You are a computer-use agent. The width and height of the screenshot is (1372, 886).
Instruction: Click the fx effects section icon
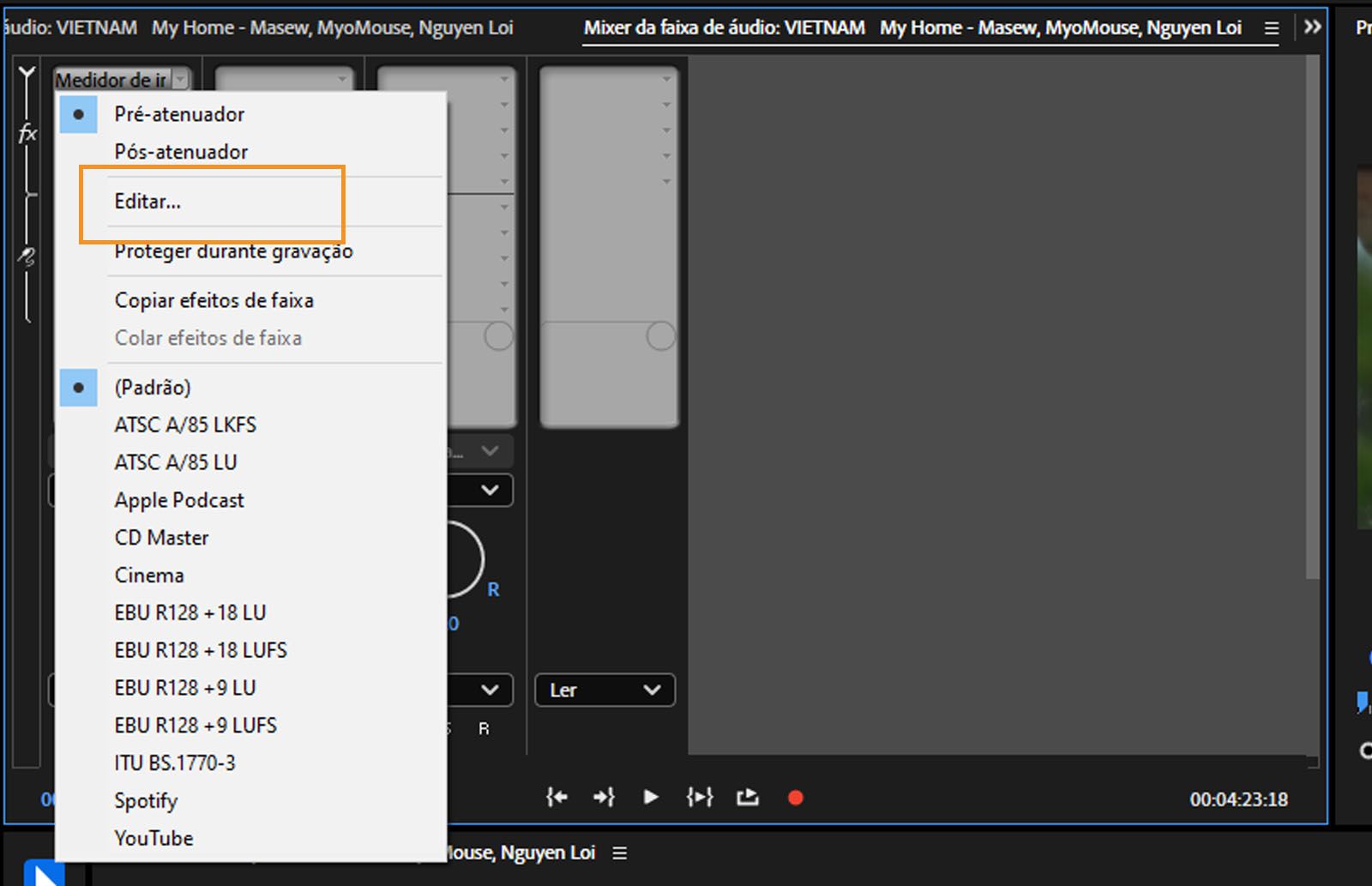click(x=27, y=133)
